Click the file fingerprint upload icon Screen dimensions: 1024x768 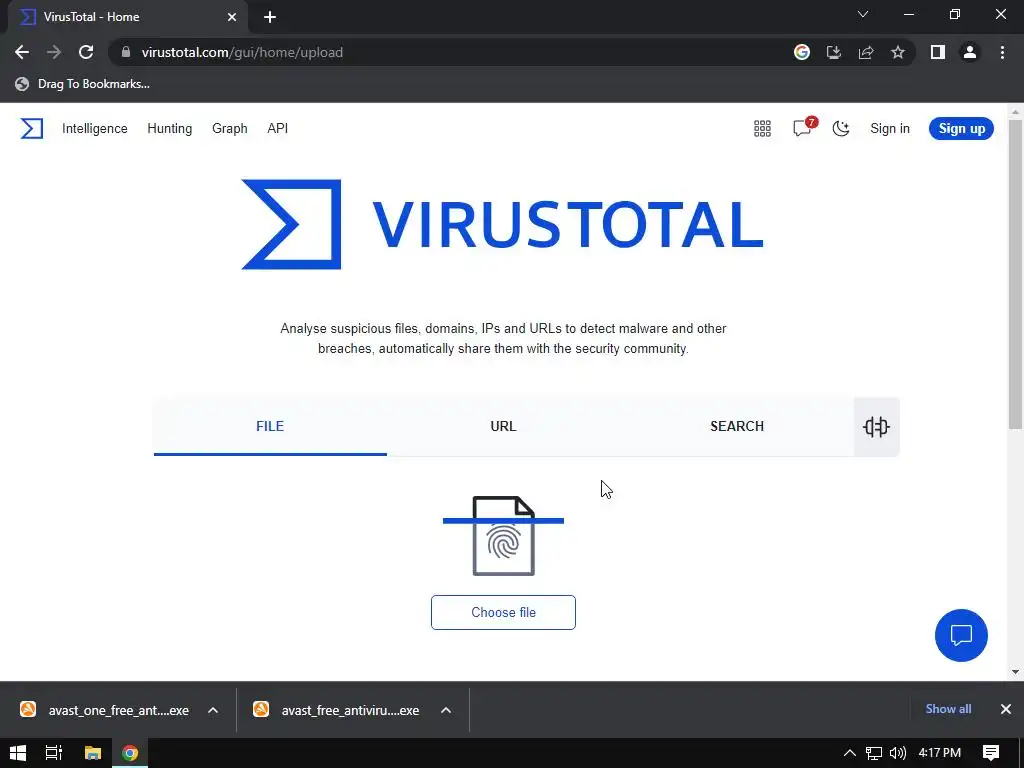point(503,536)
